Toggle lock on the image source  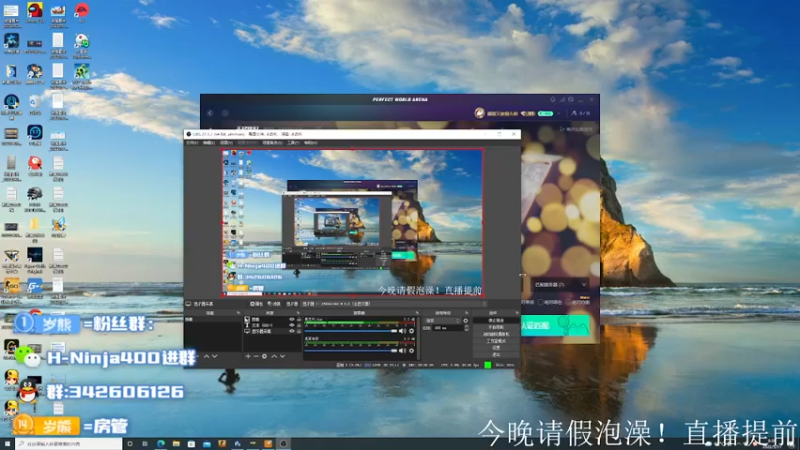[x=299, y=319]
